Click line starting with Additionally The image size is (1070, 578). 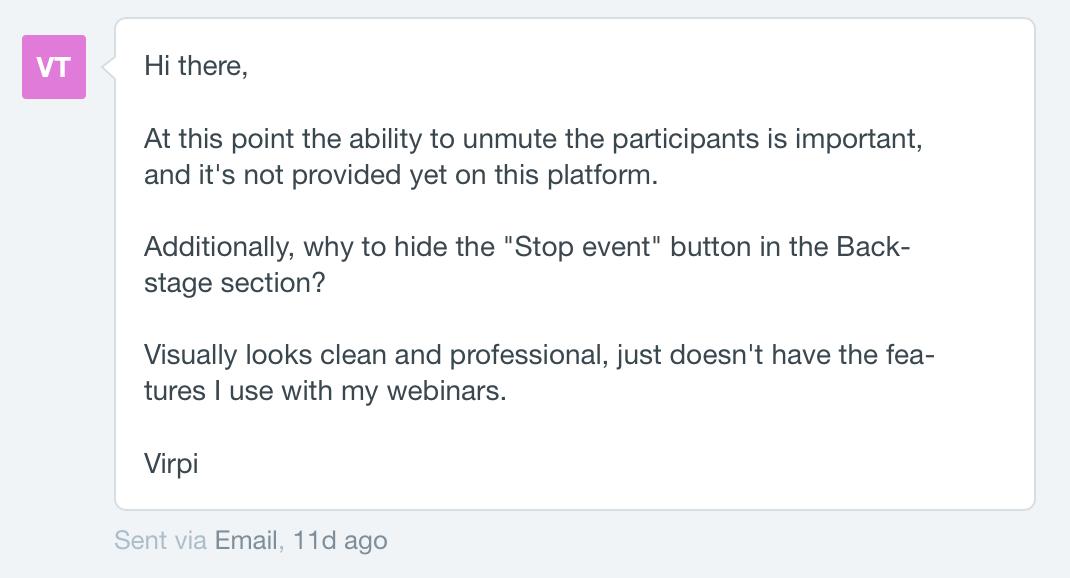point(527,246)
